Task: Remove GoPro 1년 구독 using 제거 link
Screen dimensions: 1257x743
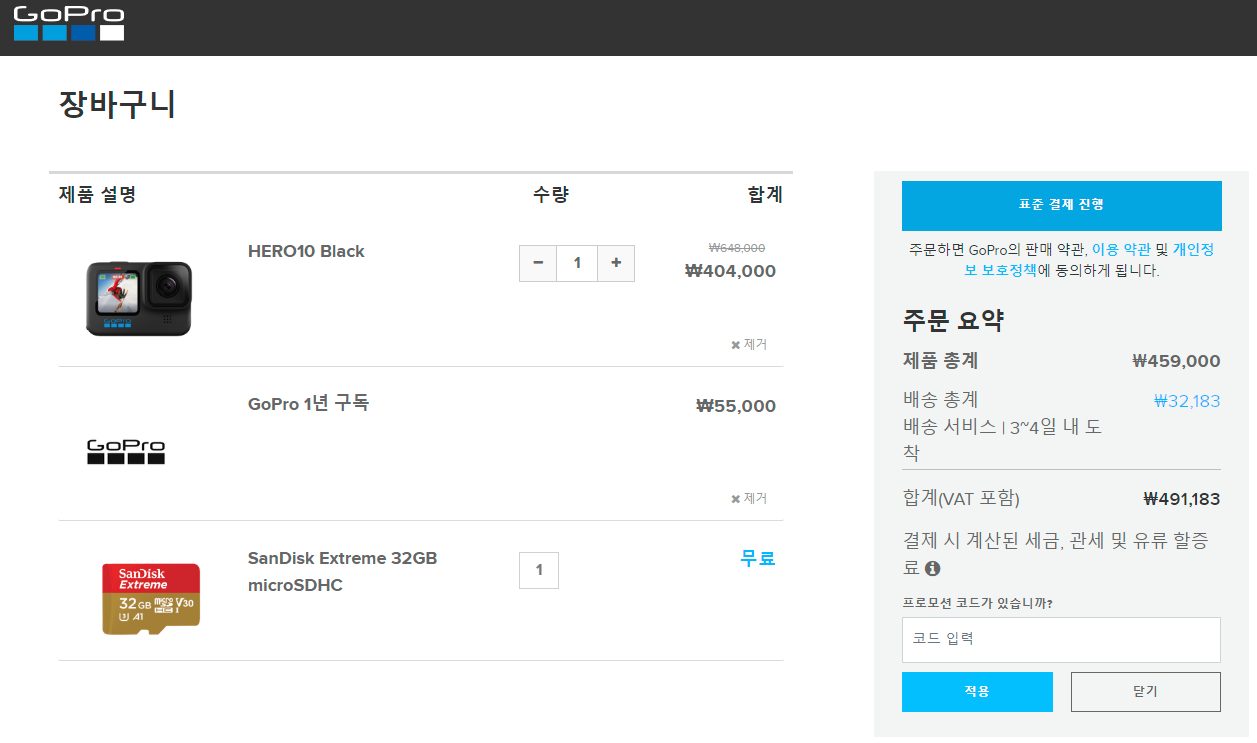Action: (x=749, y=498)
